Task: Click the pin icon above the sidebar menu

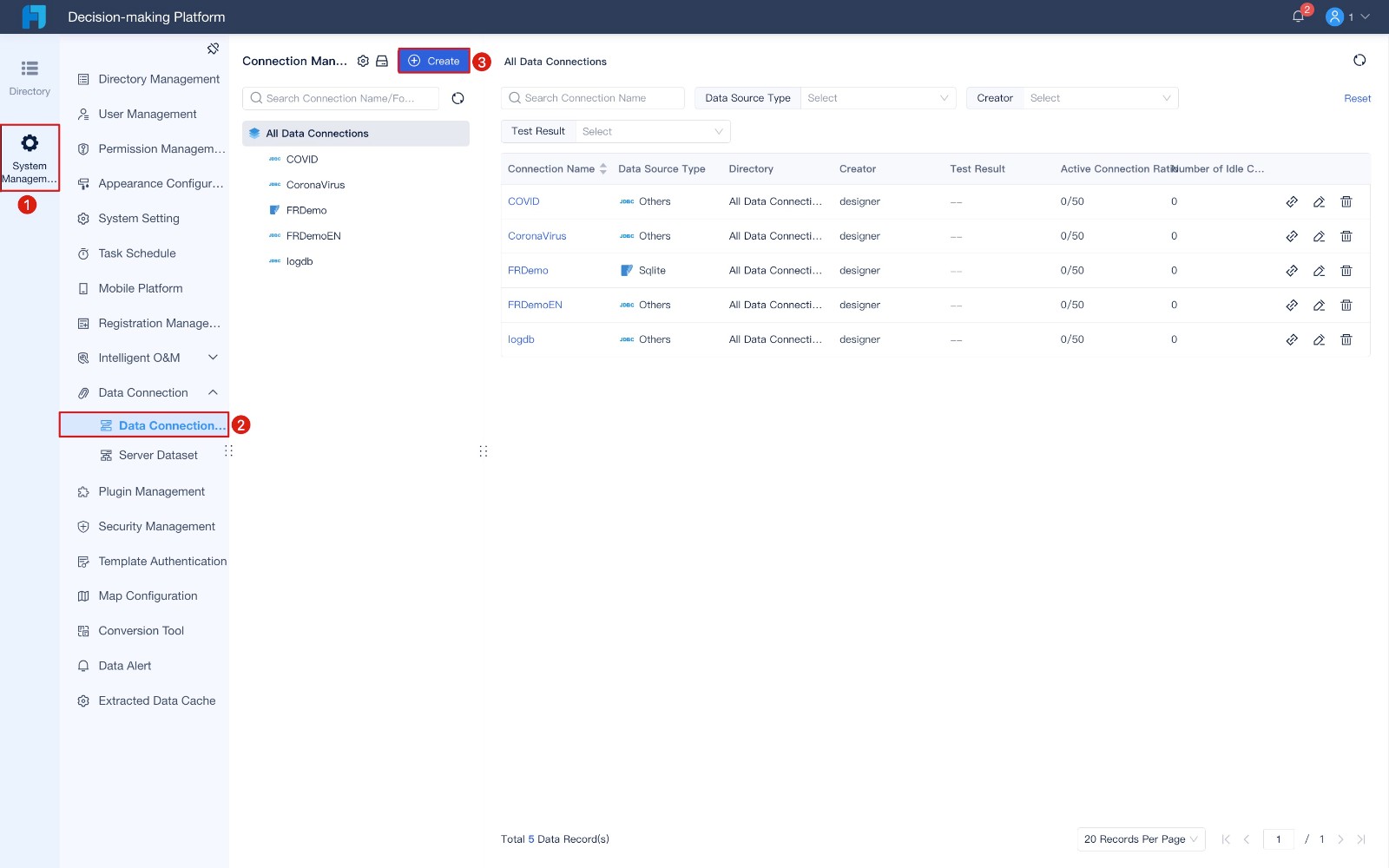Action: tap(213, 49)
